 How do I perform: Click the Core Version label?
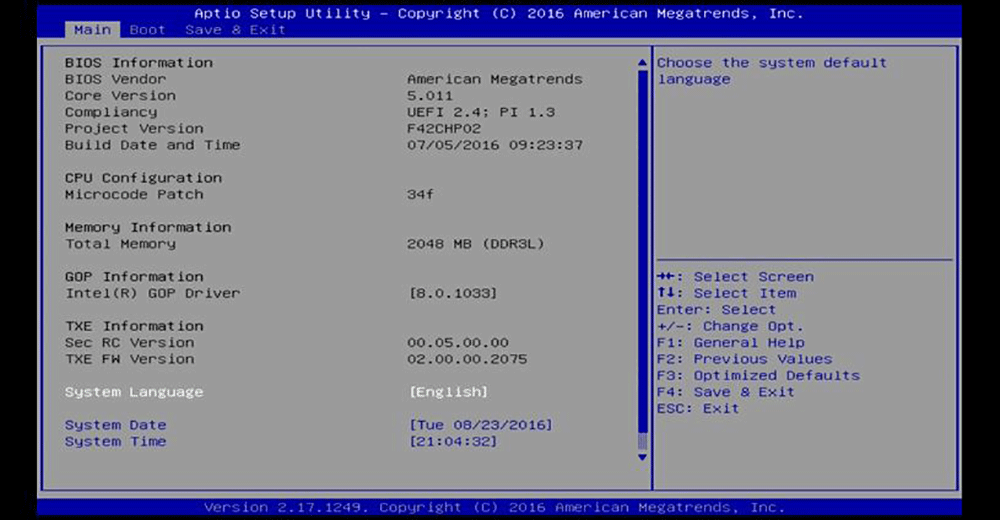[121, 96]
